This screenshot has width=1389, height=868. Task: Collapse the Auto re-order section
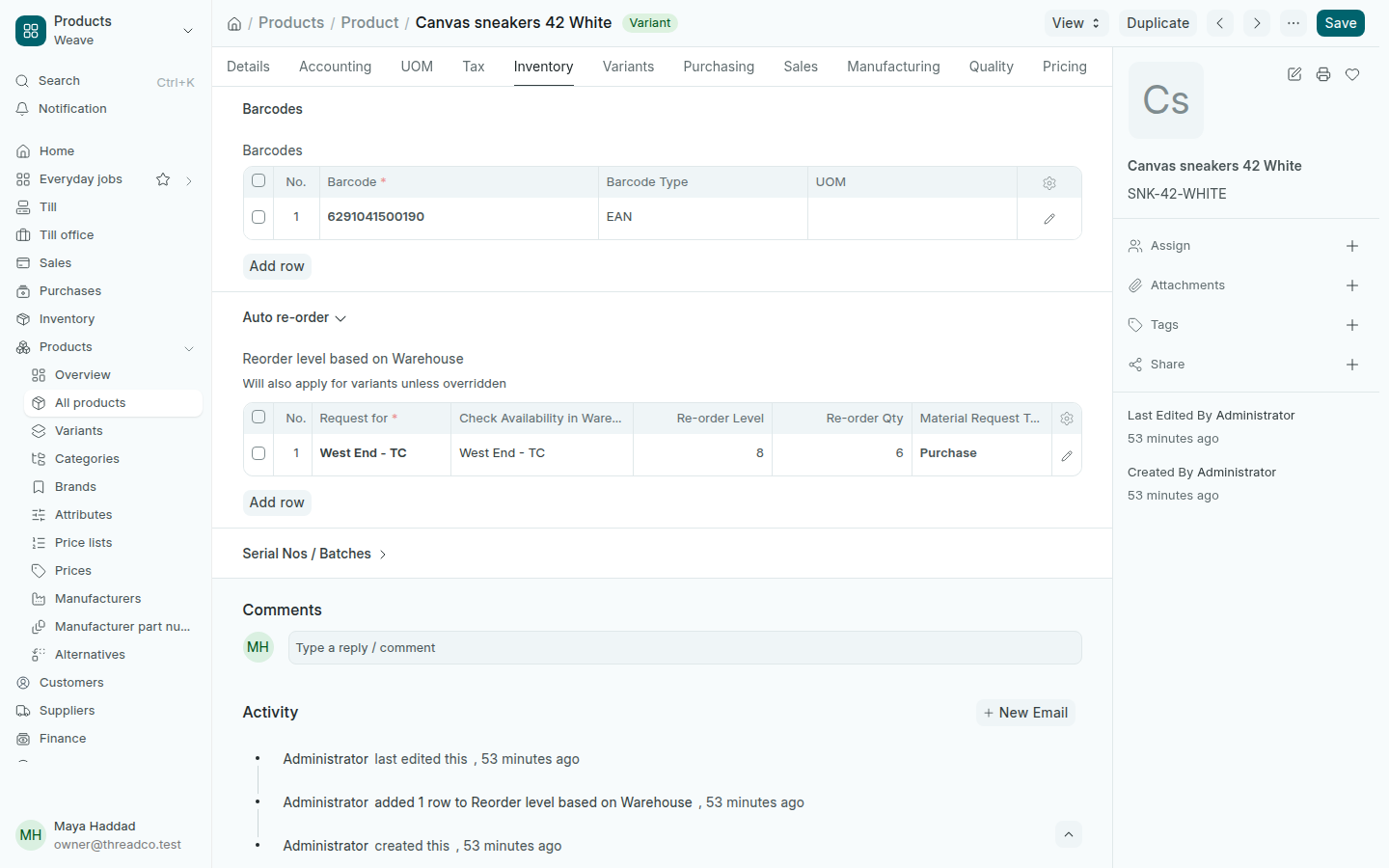294,317
